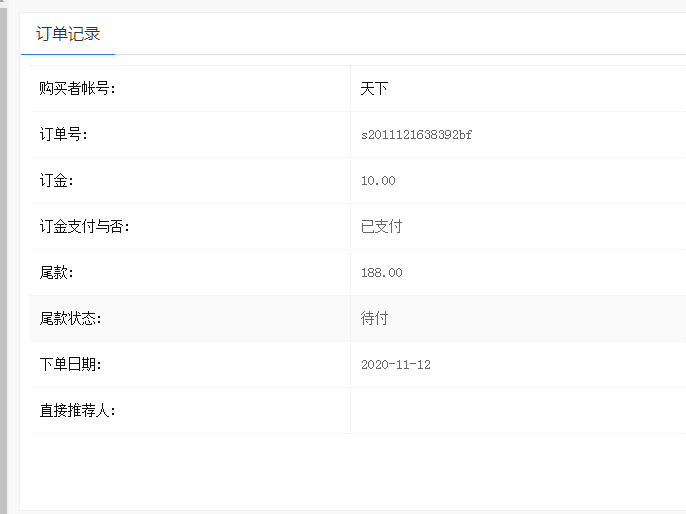
Task: Click the 订金支付与否 field label
Action: [x=85, y=227]
